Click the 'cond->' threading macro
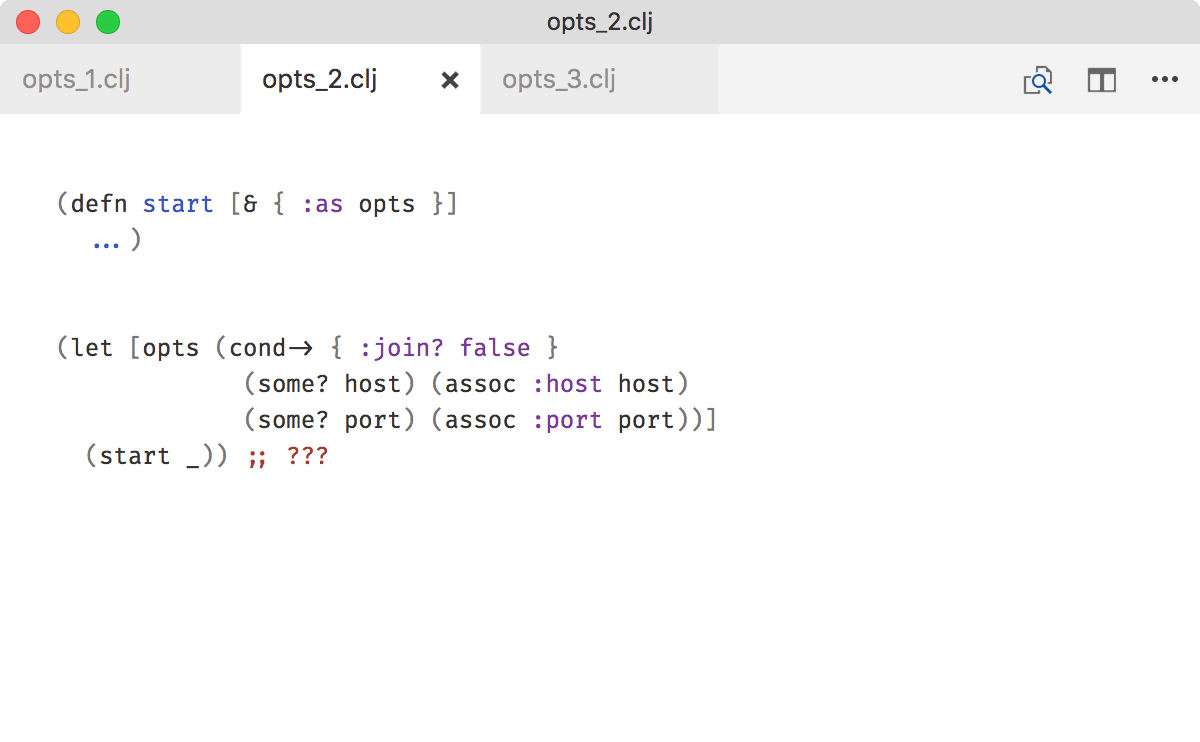 click(271, 348)
